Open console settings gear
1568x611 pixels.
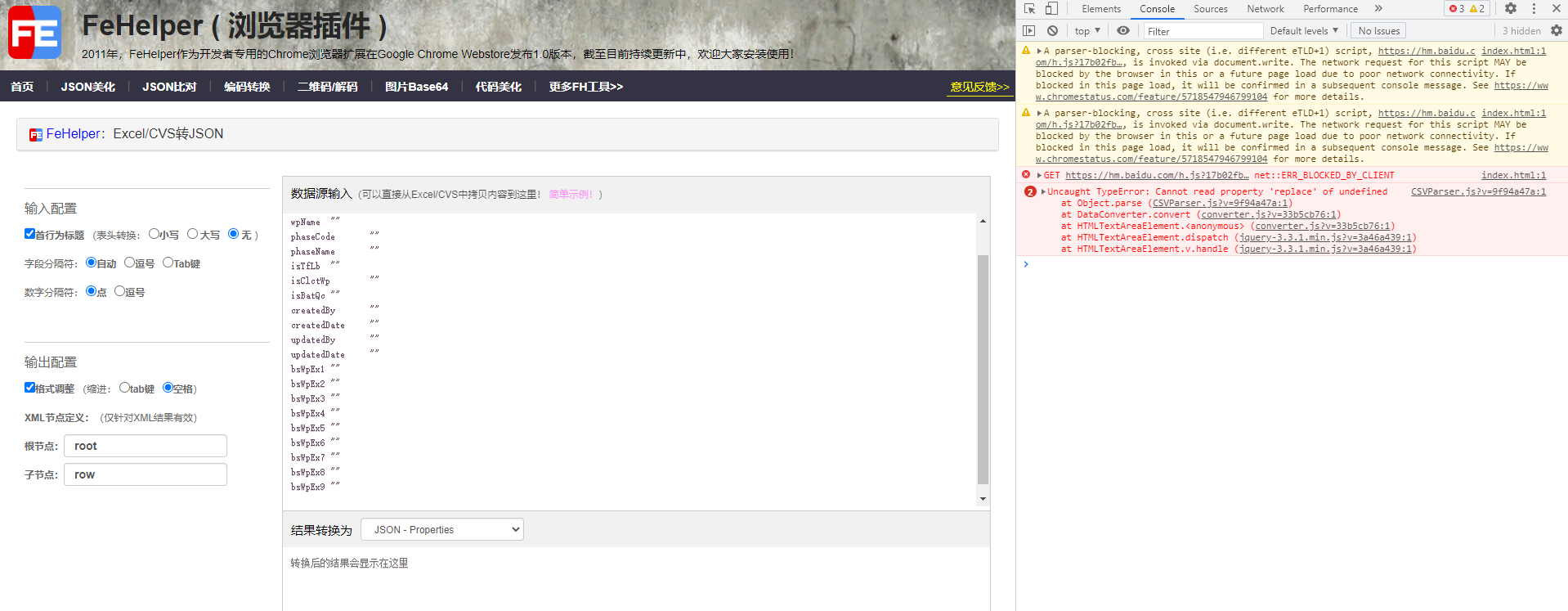click(1557, 31)
